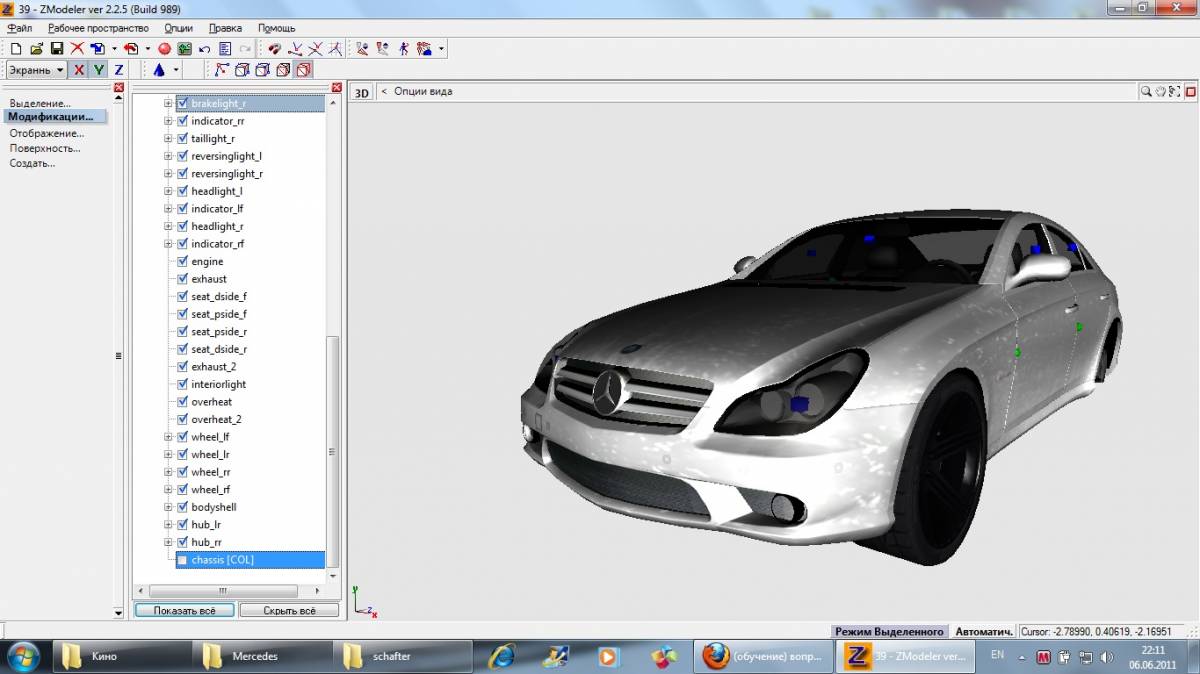
Task: Open the Помощь menu
Action: (277, 28)
